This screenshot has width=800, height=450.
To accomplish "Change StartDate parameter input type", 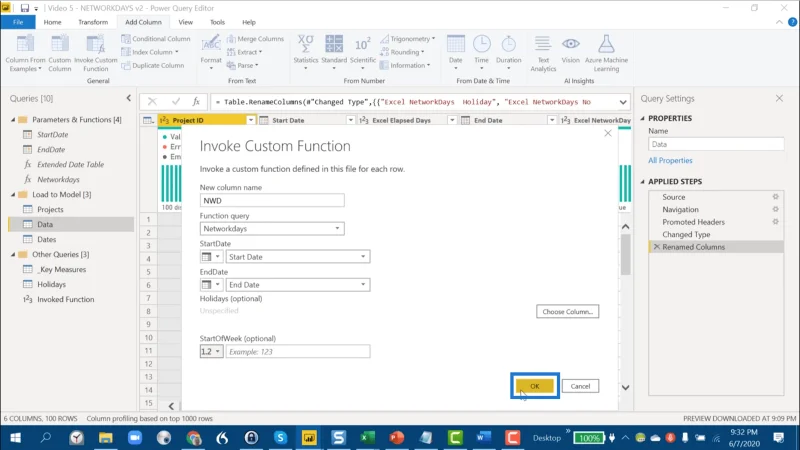I will point(211,257).
